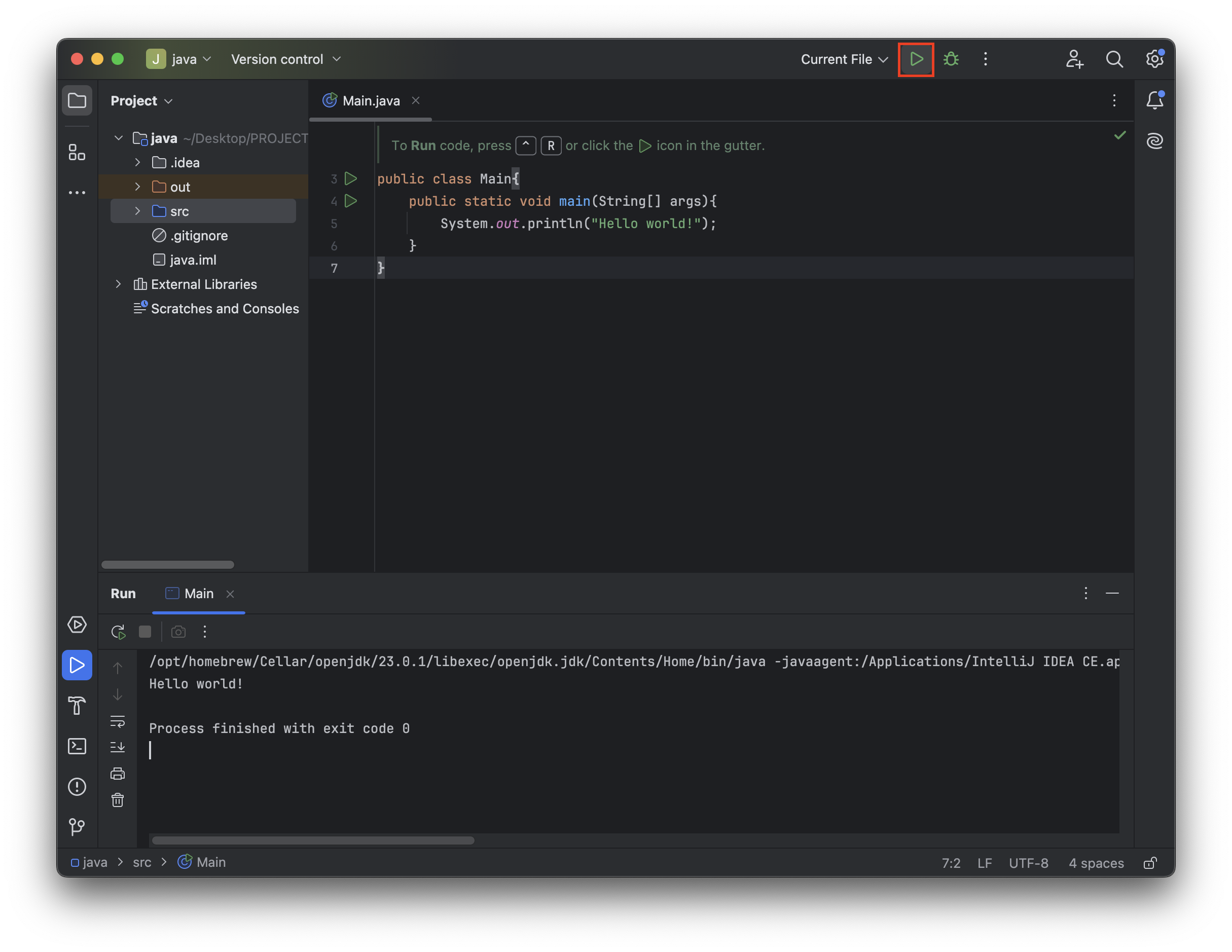Select the Main.java editor tab

371,101
